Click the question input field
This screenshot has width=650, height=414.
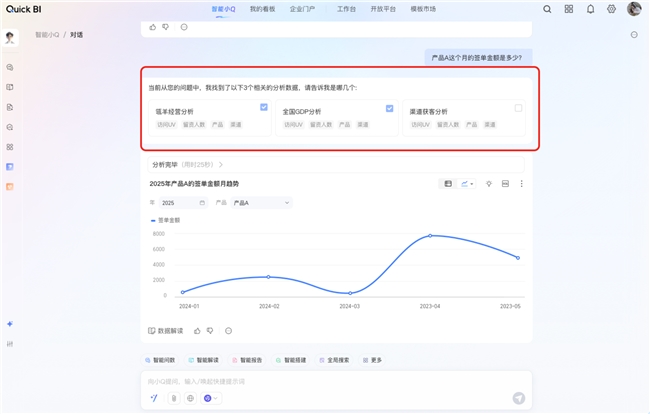point(330,381)
